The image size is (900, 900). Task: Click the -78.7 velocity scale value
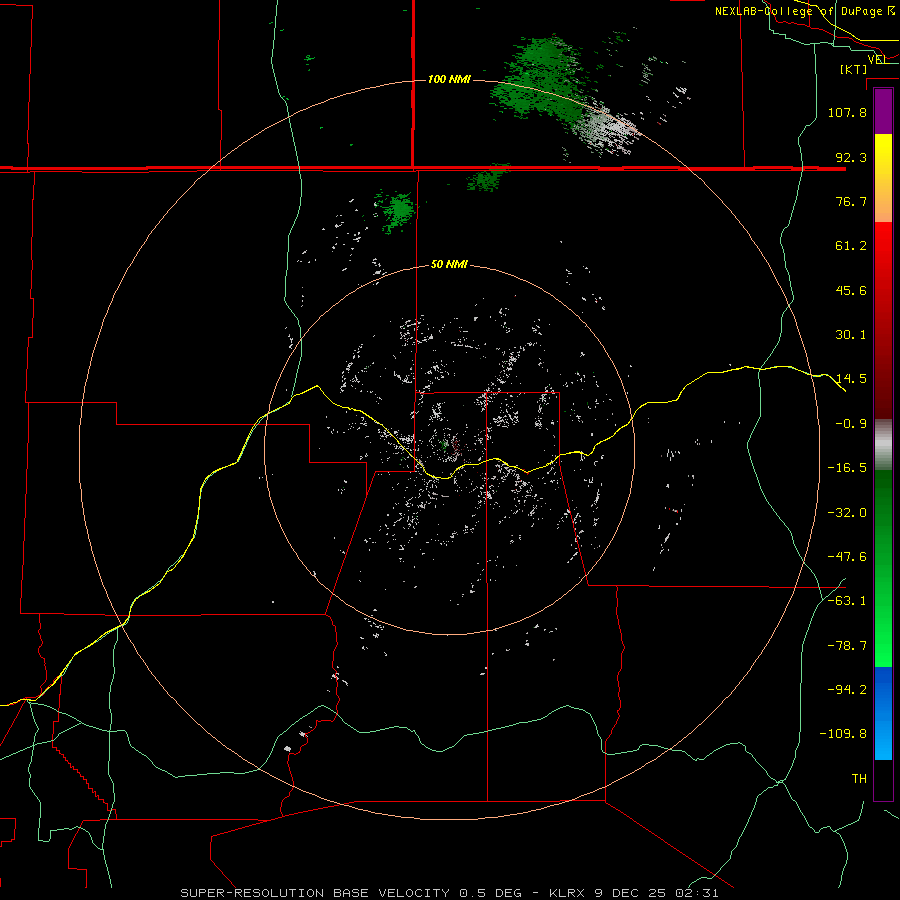point(847,646)
